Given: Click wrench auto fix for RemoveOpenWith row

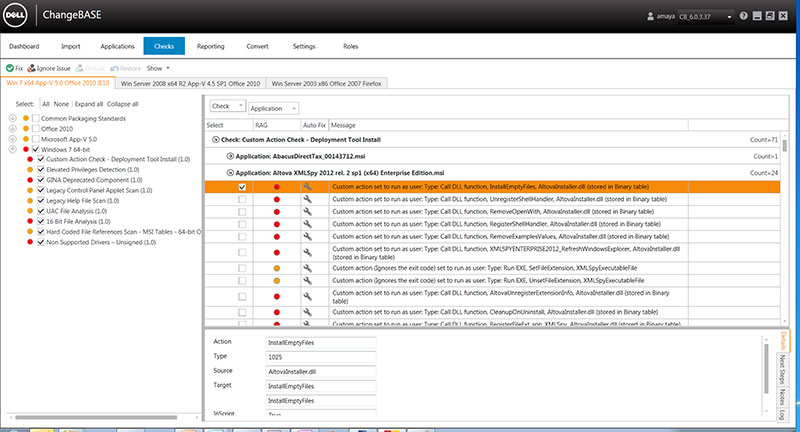Looking at the screenshot, I should click(x=308, y=211).
